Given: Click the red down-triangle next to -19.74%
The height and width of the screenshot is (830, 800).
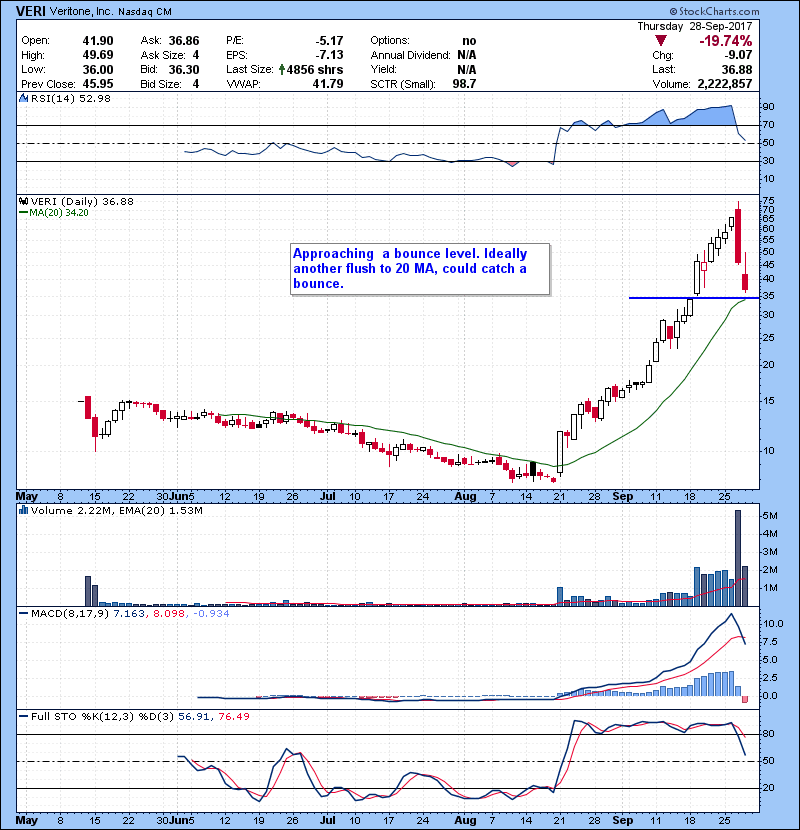Looking at the screenshot, I should [660, 41].
